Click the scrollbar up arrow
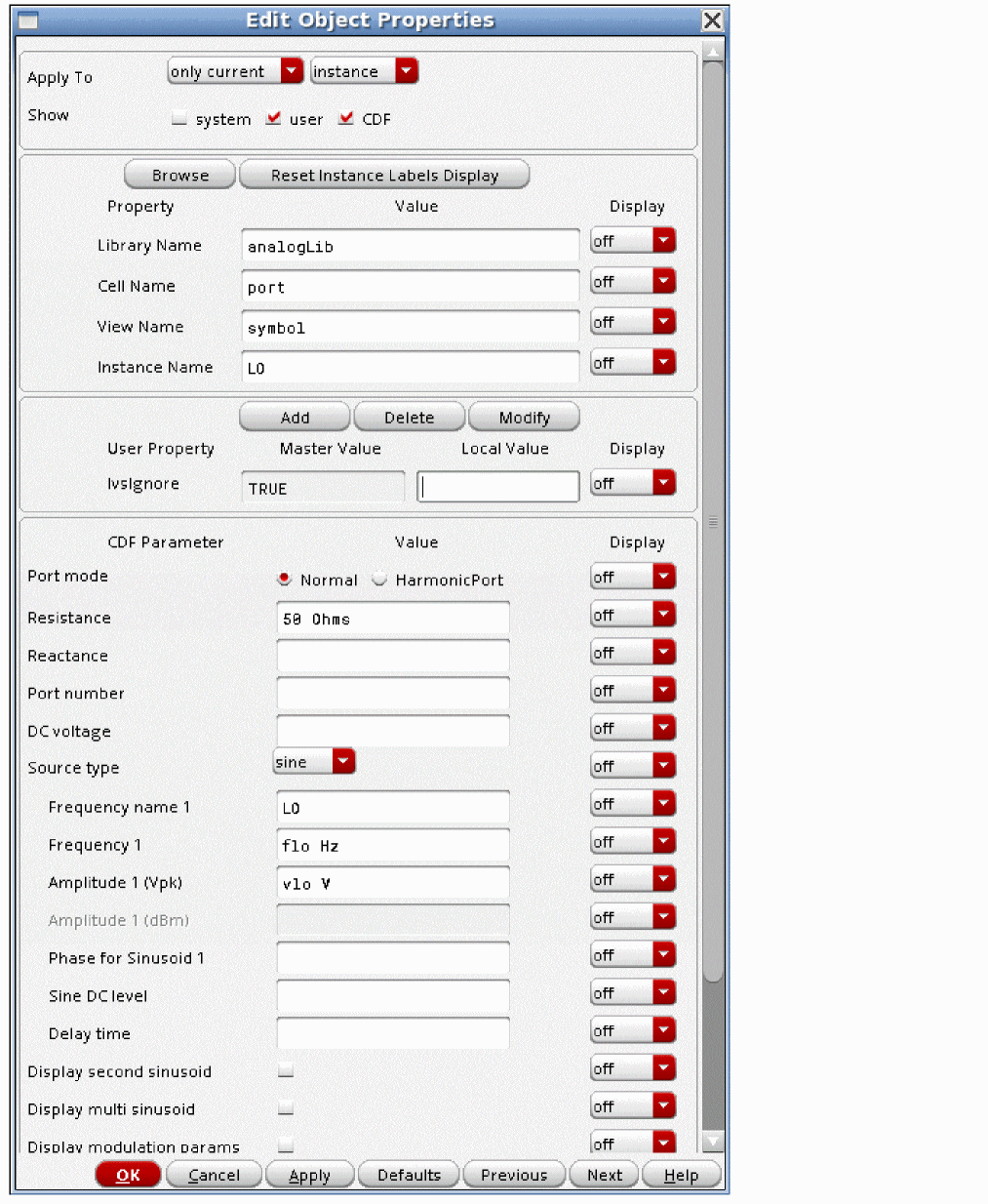Viewport: 988px width, 1204px height. tap(713, 52)
